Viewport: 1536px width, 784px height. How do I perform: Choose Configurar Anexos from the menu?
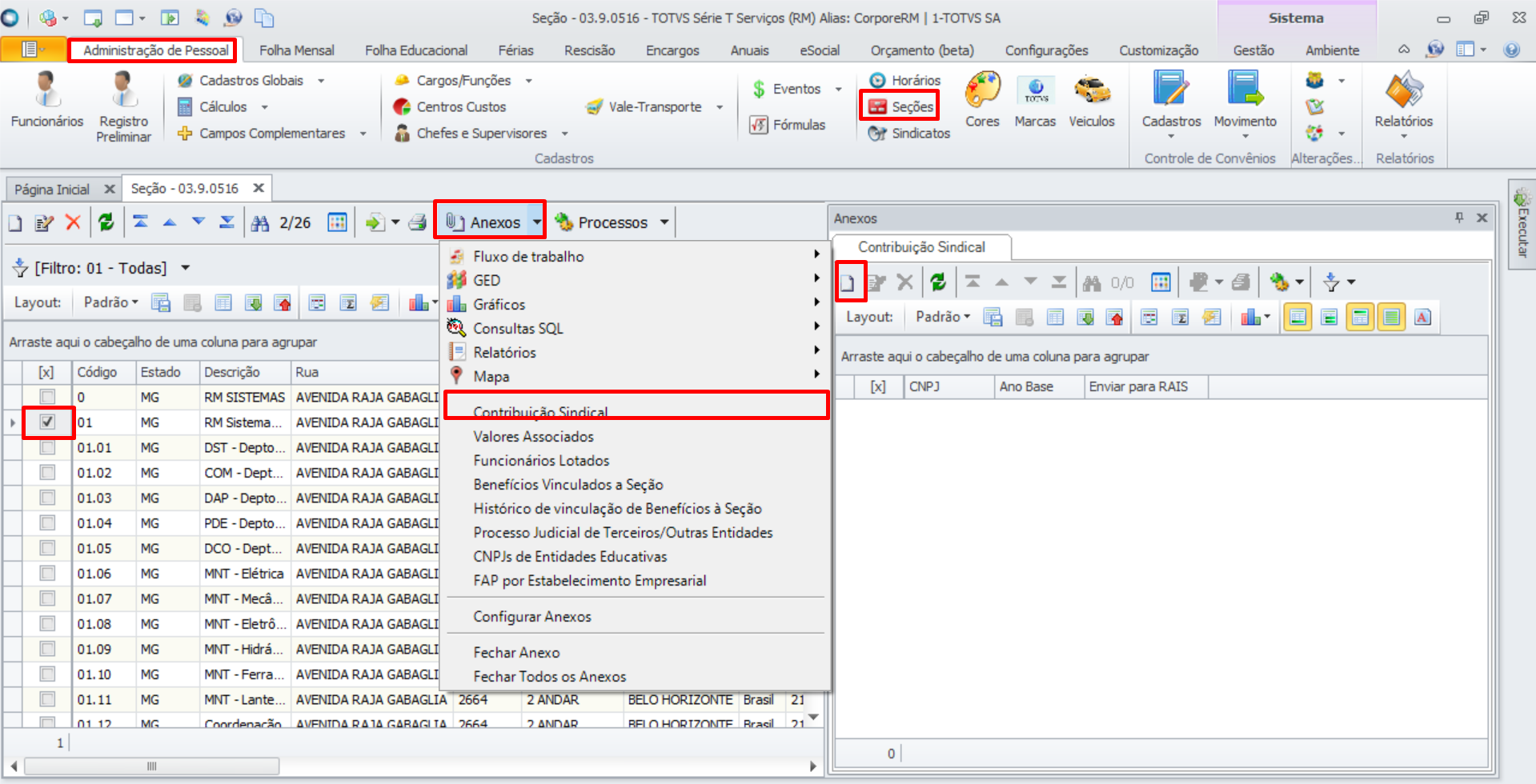point(532,617)
